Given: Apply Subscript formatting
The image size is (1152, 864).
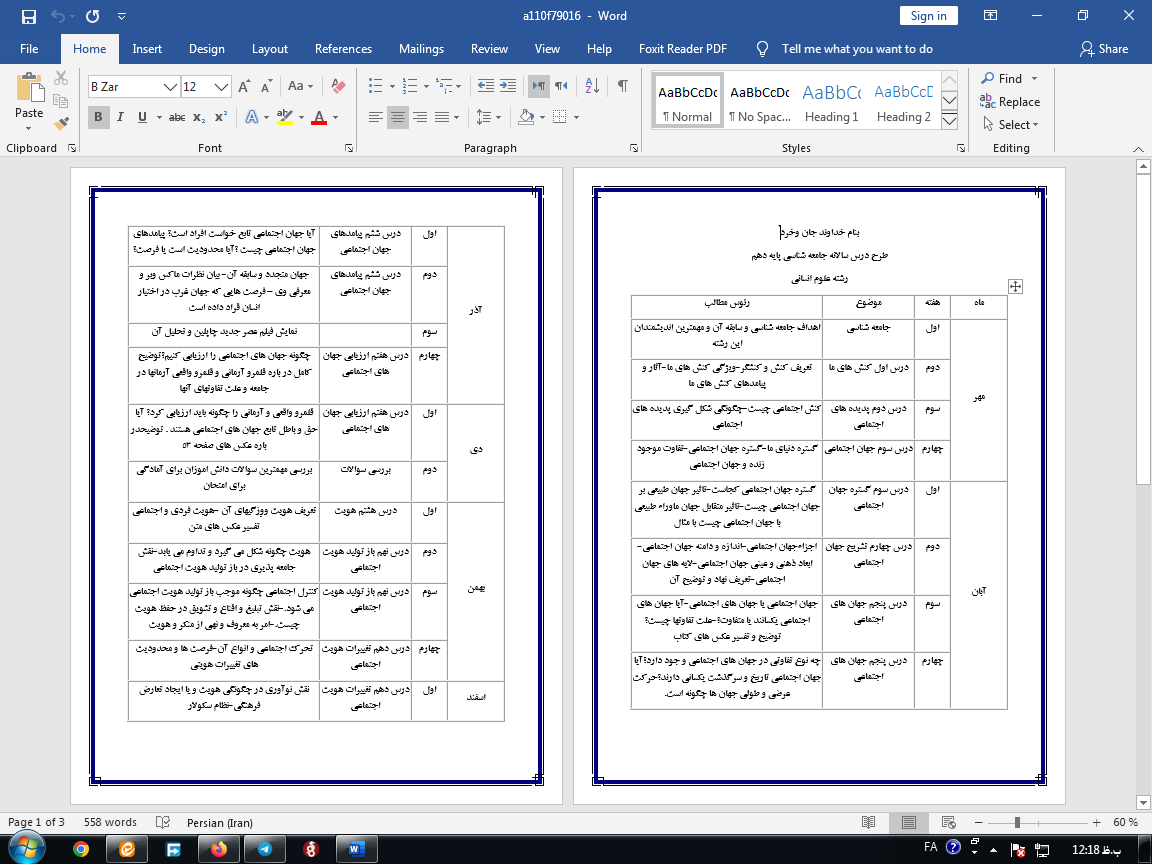Looking at the screenshot, I should [x=200, y=117].
